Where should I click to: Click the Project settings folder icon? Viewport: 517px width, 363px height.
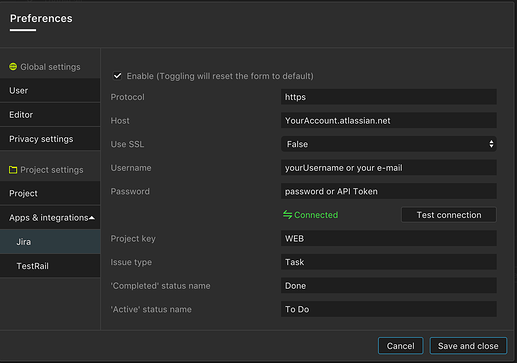click(13, 170)
